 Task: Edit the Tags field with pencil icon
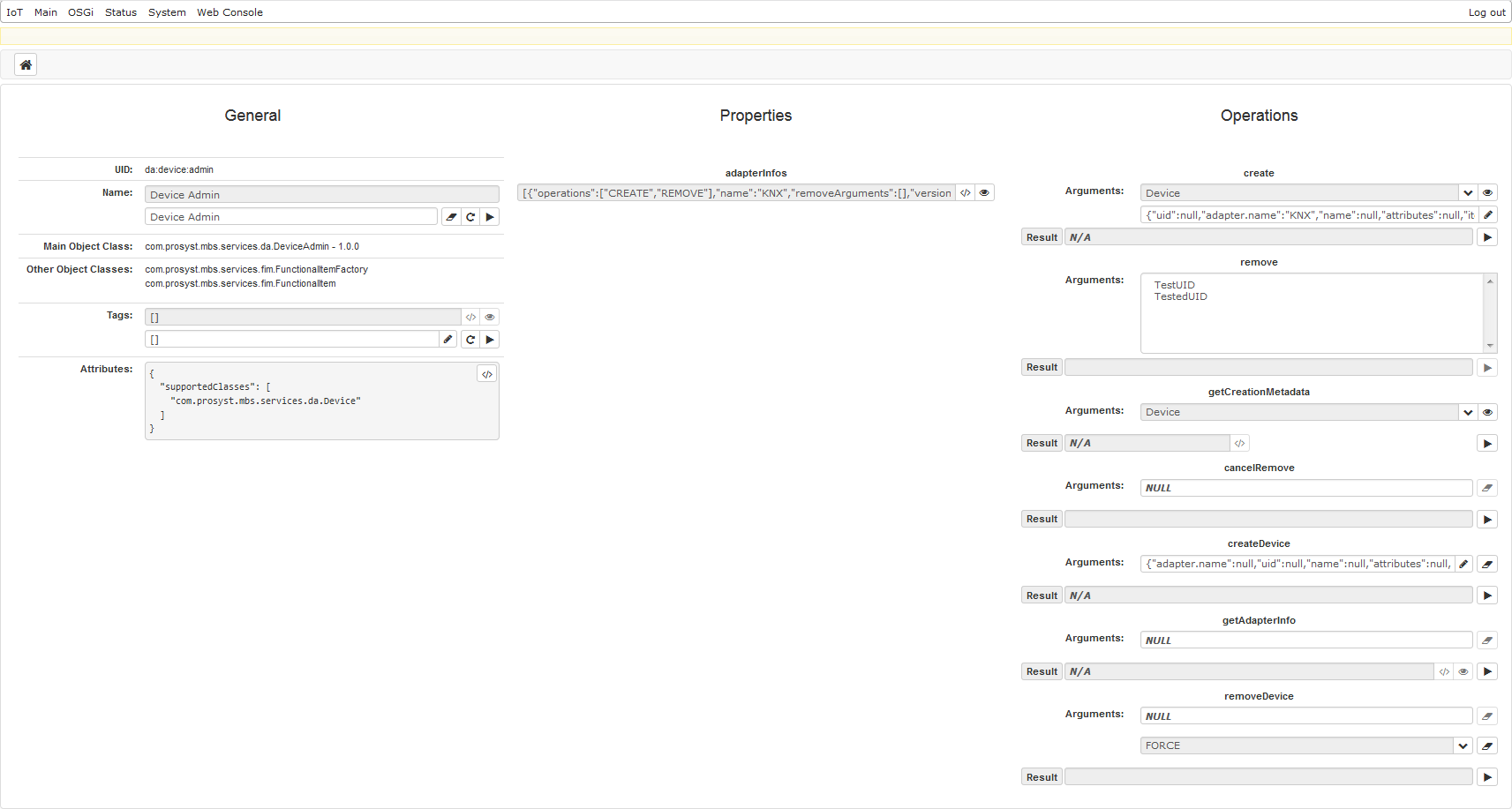pyautogui.click(x=448, y=339)
